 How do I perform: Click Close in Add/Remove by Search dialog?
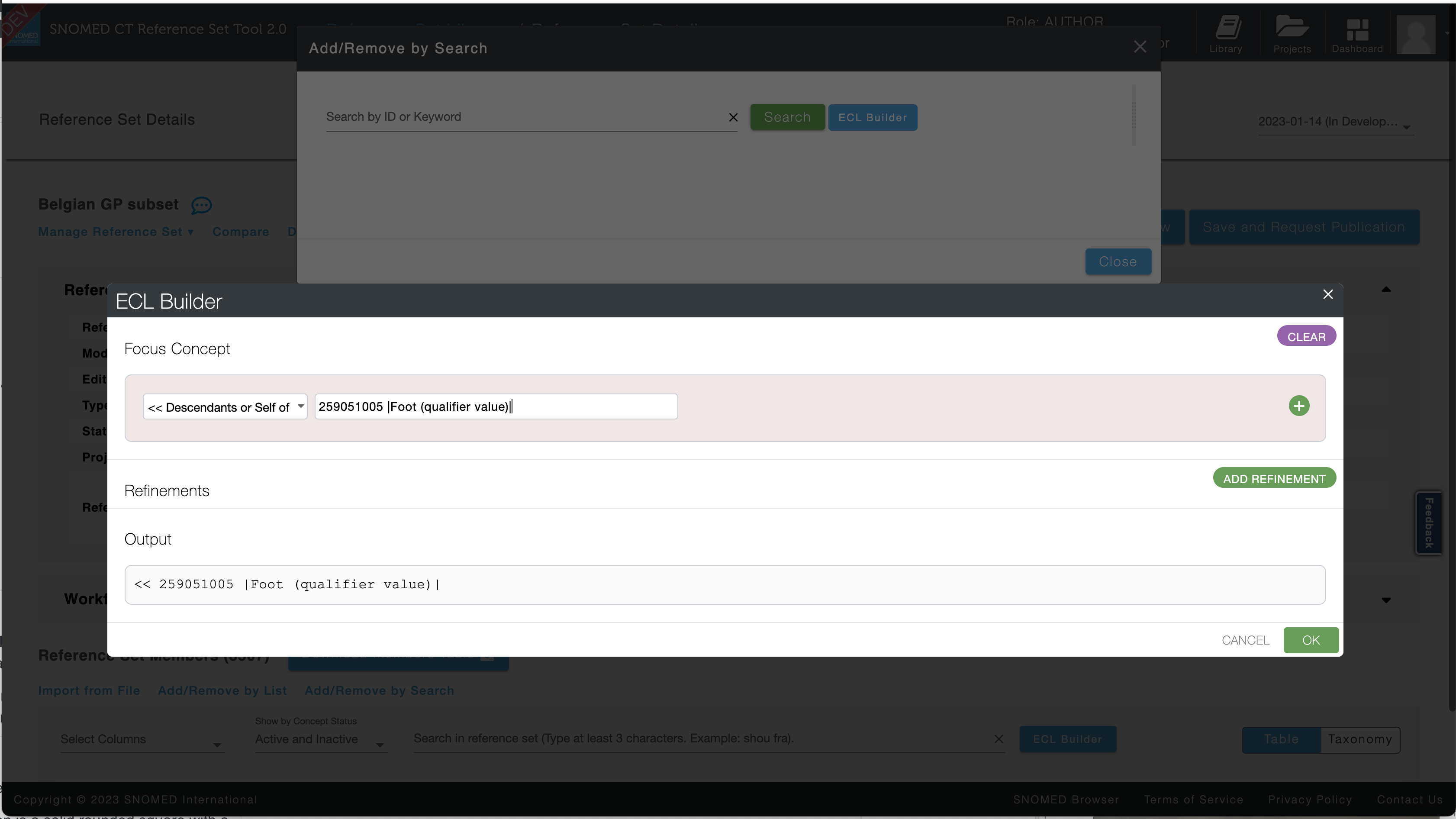[x=1118, y=262]
